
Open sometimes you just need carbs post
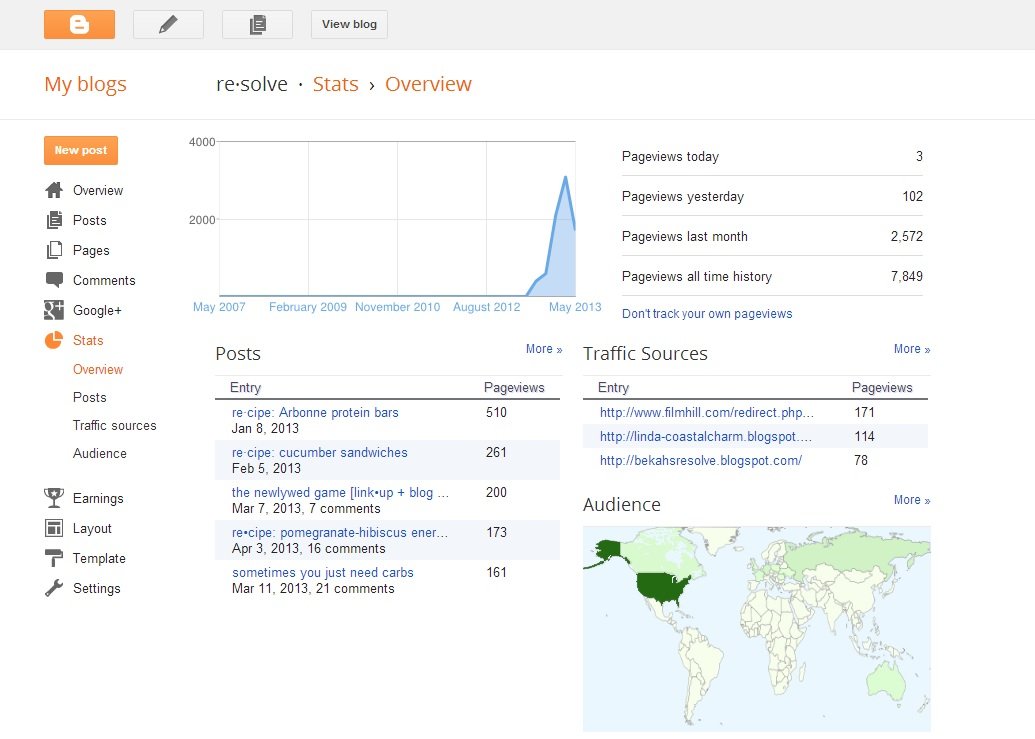pyautogui.click(x=323, y=573)
